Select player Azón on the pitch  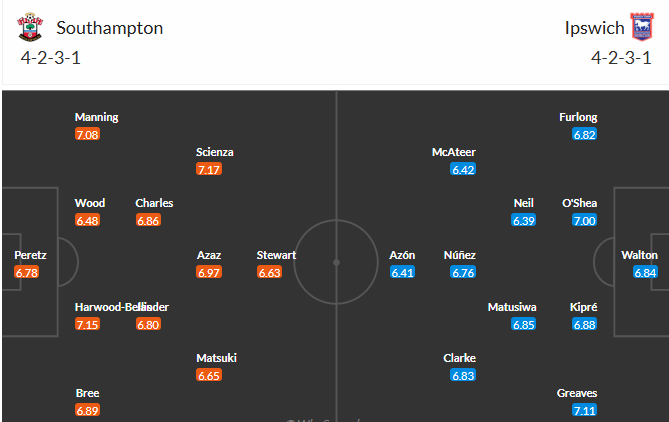[x=402, y=255]
